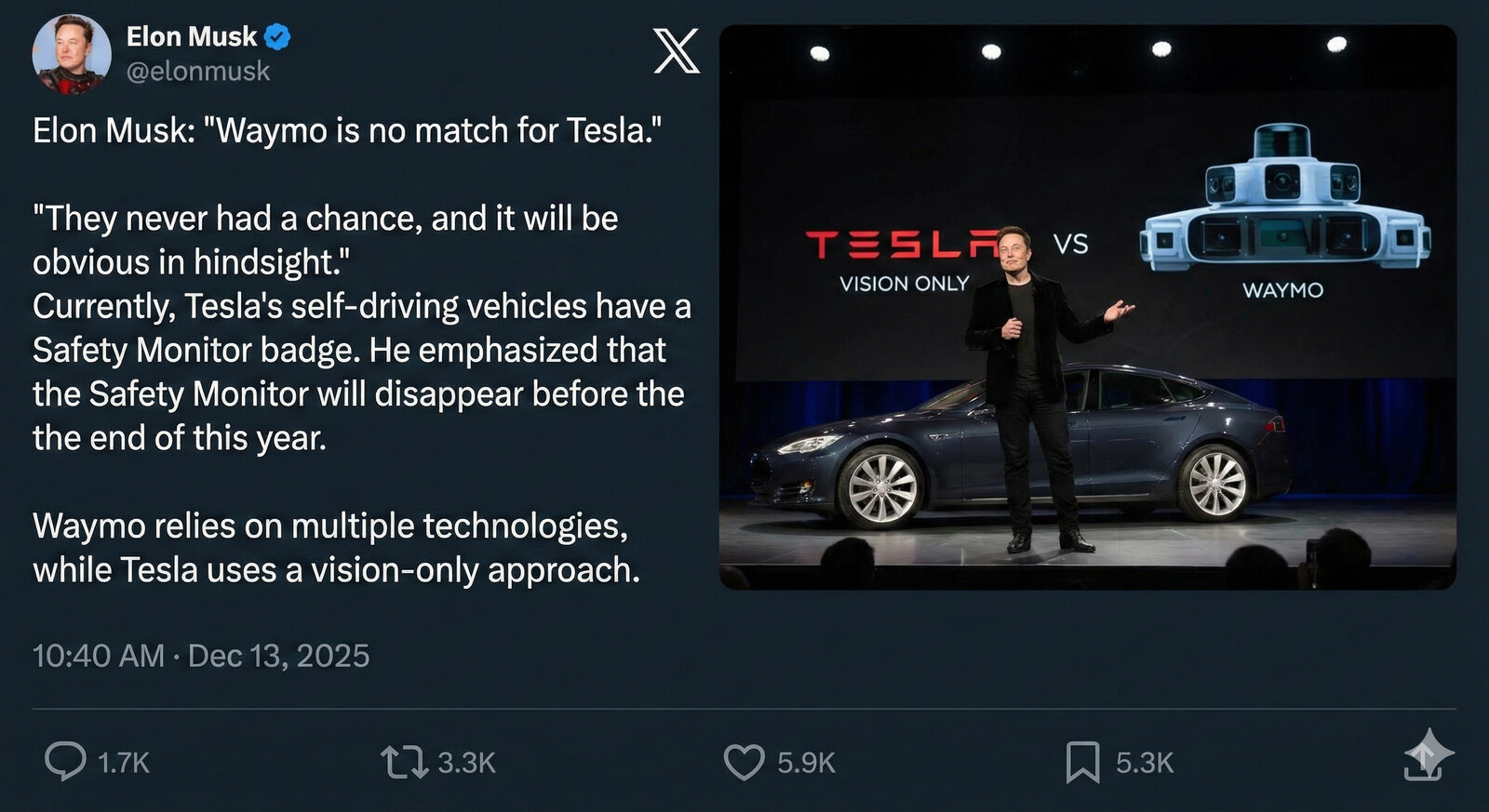Open Elon Musk's profile avatar picture
Image resolution: width=1489 pixels, height=812 pixels.
pos(71,54)
